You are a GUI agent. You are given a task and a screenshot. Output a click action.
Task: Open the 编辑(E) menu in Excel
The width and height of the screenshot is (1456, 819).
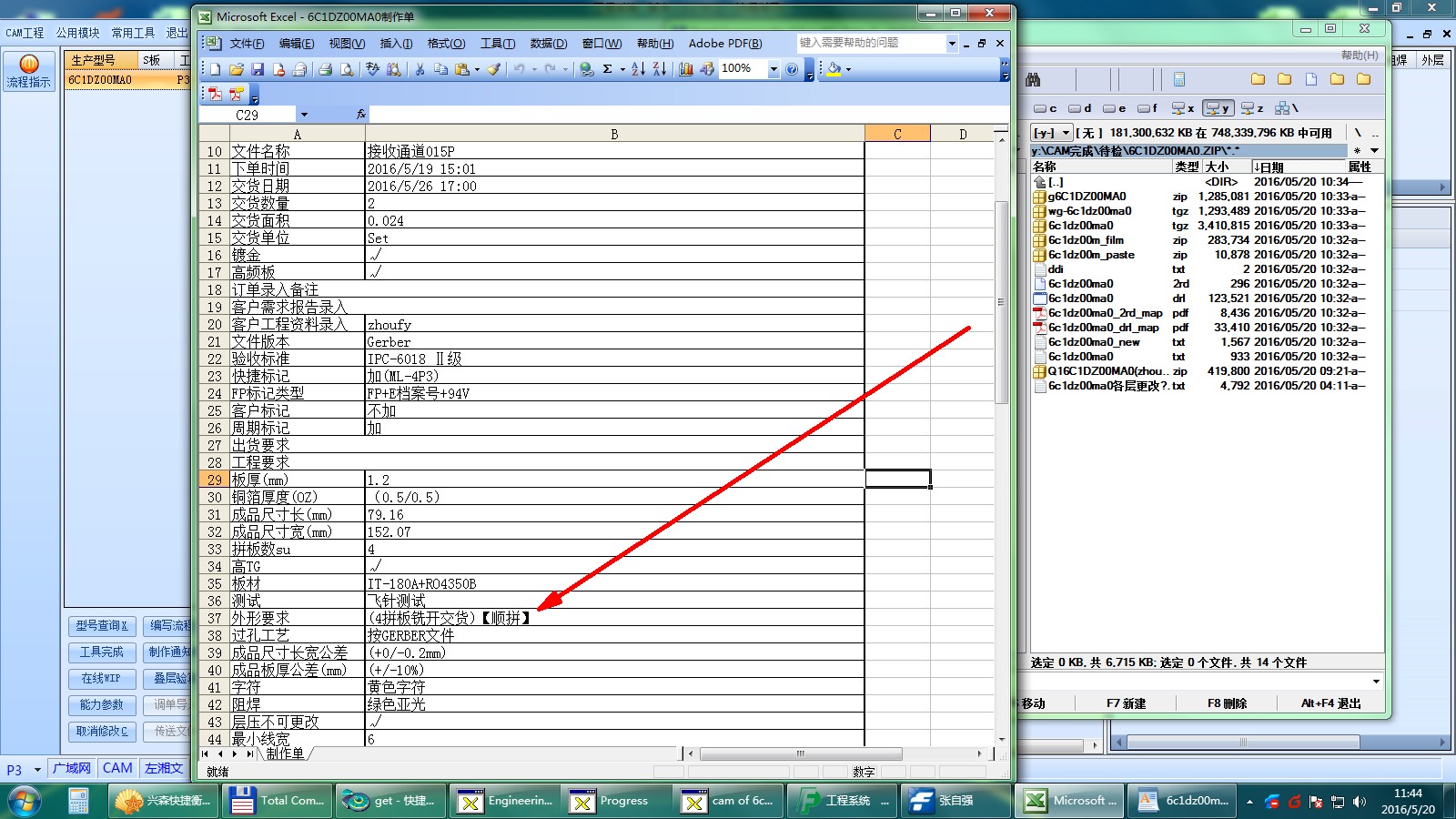pos(296,44)
